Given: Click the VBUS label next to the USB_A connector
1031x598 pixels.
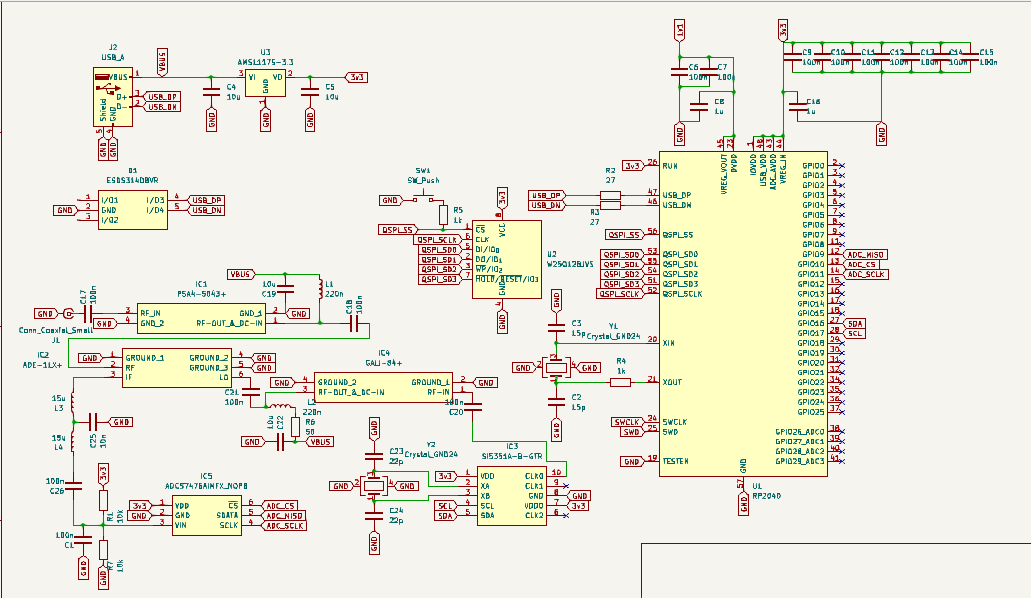Looking at the screenshot, I should (x=162, y=62).
